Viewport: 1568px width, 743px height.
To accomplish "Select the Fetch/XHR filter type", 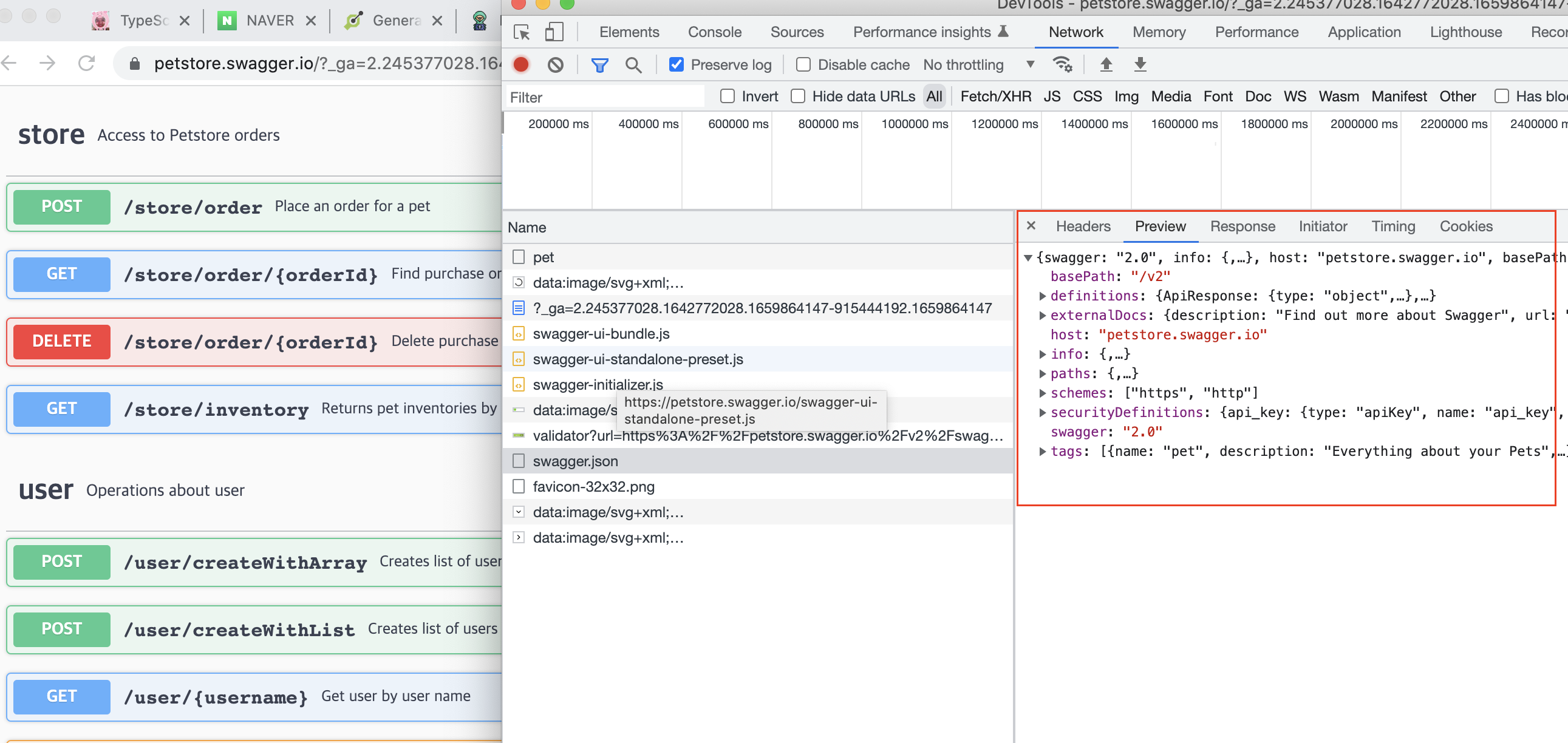I will (x=995, y=96).
